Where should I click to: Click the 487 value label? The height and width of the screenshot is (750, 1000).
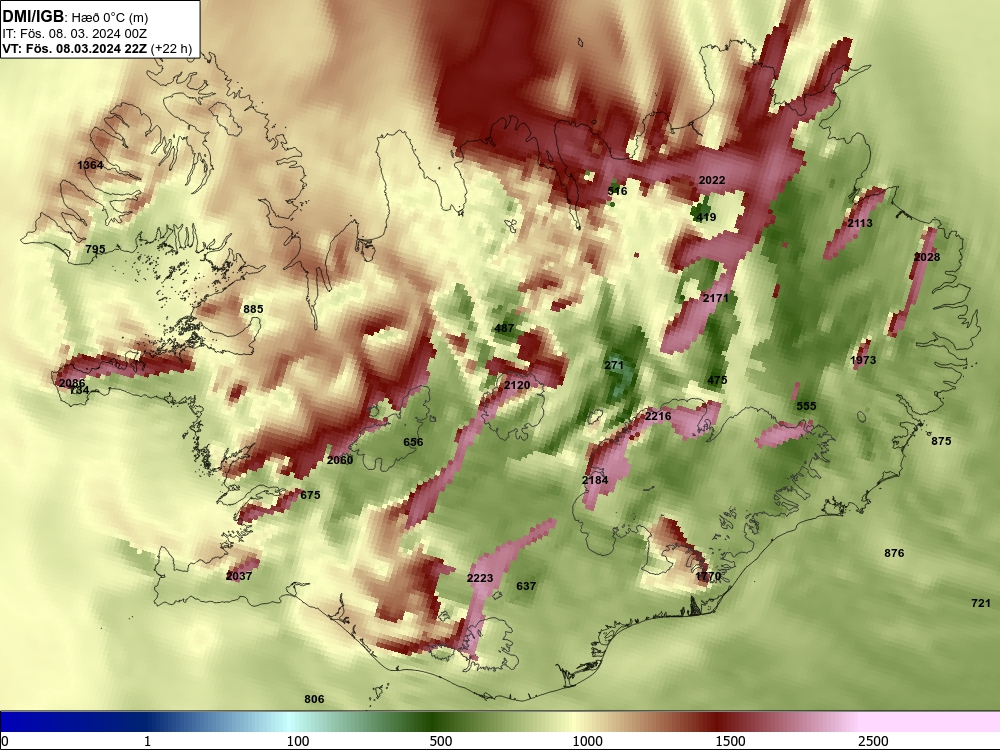click(504, 328)
